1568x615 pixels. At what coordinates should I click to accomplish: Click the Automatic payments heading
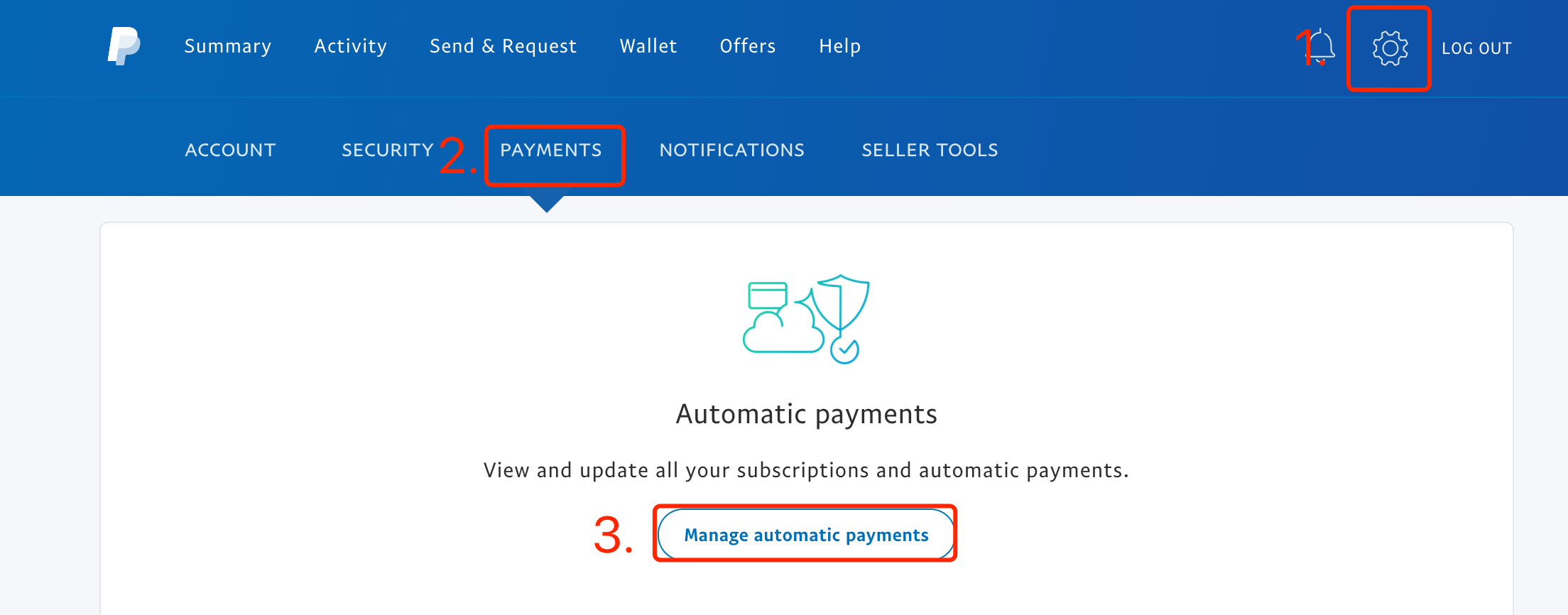coord(806,414)
